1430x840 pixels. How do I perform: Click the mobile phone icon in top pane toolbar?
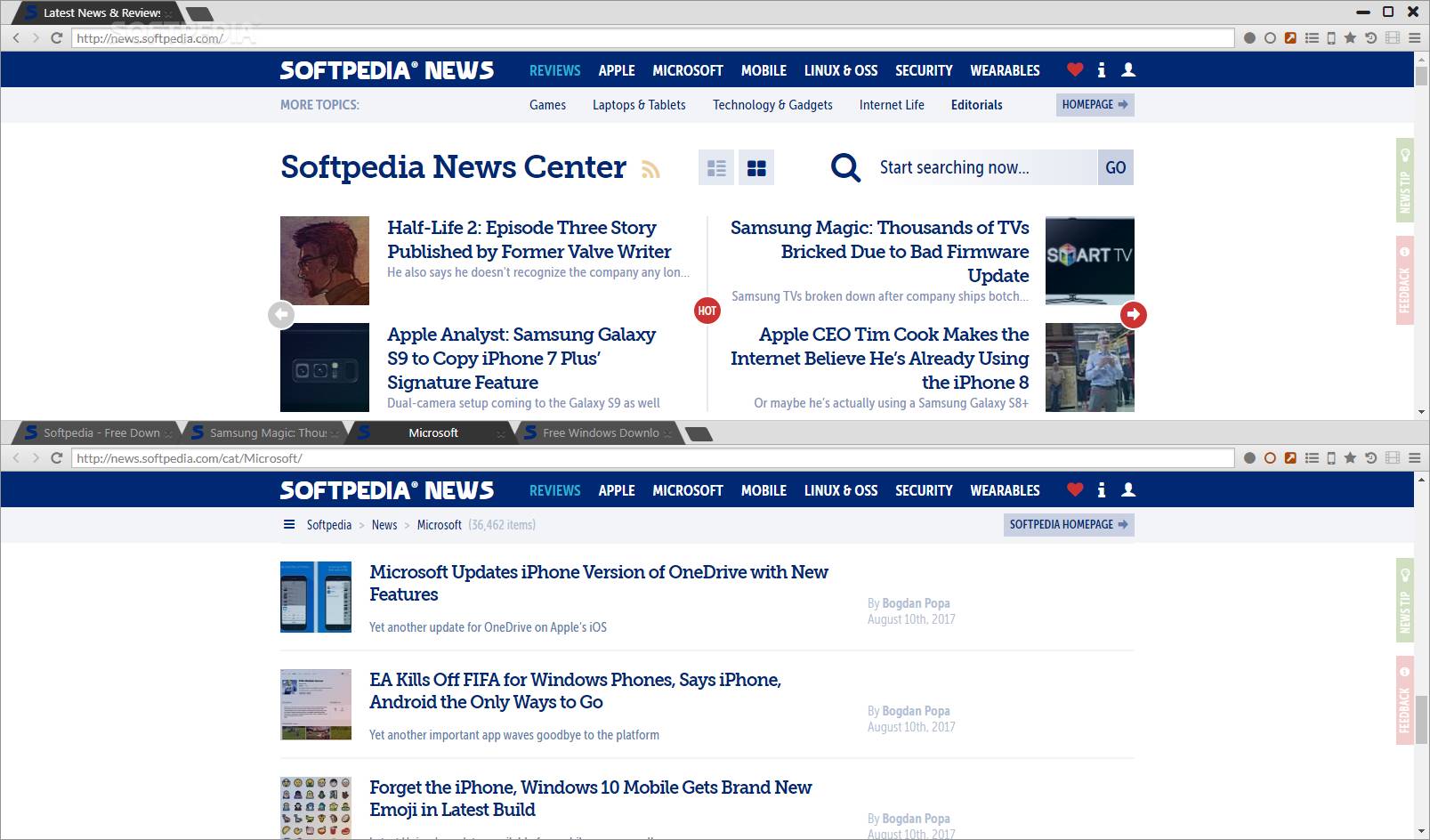click(1331, 38)
